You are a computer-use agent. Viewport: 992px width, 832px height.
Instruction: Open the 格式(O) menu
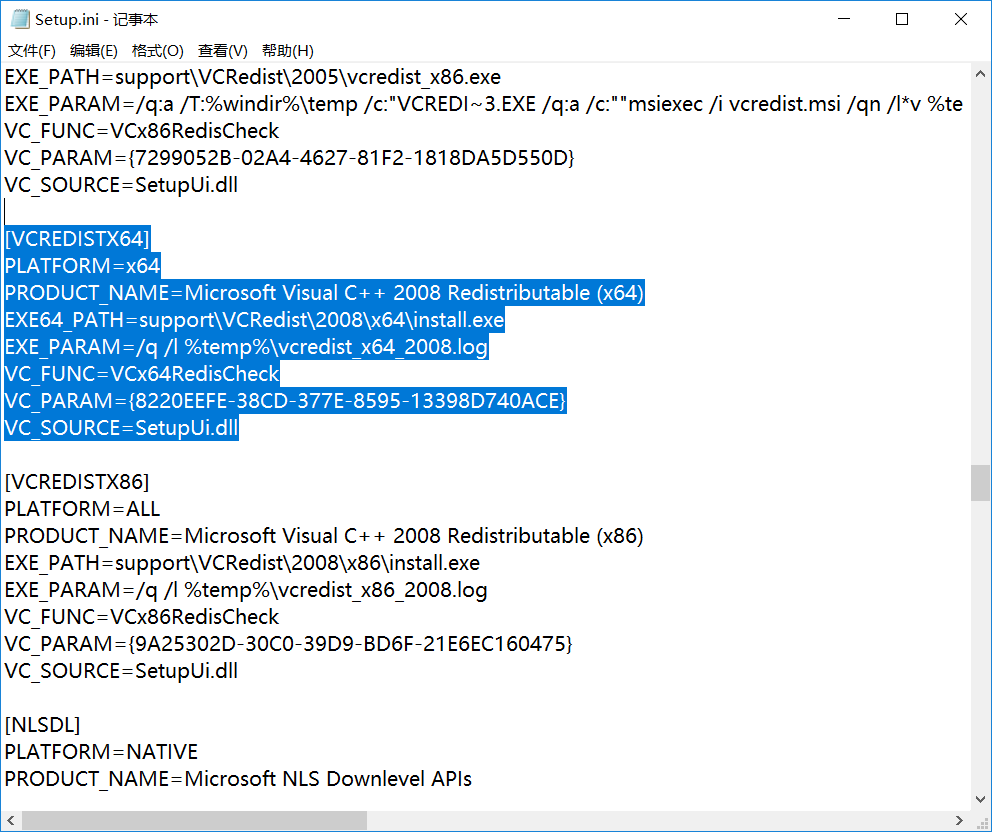tap(158, 51)
